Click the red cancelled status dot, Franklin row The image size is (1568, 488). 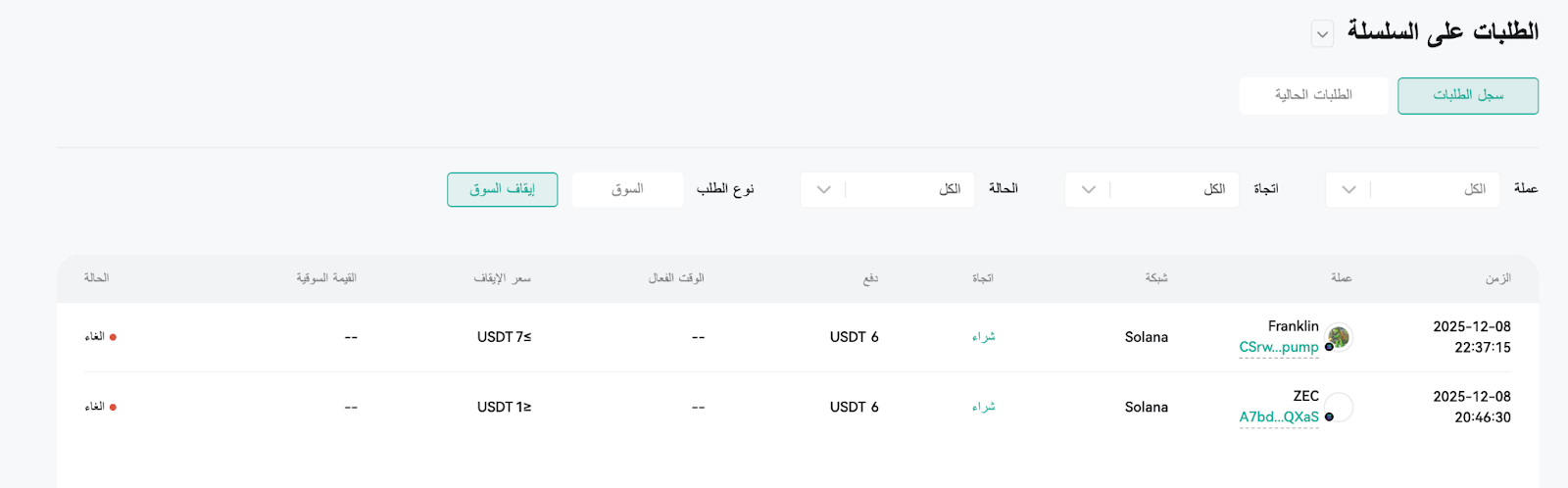tap(113, 337)
